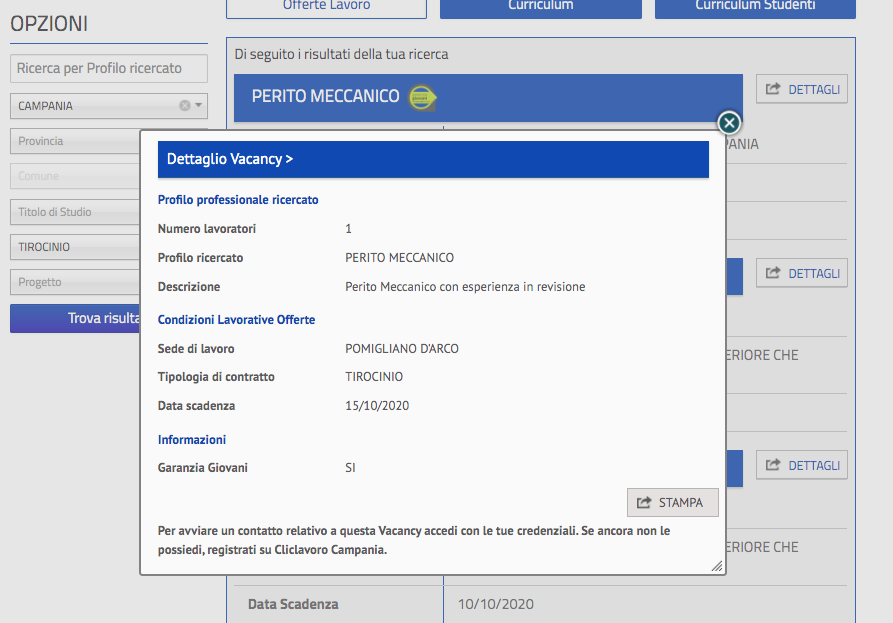This screenshot has width=893, height=623.
Task: Click the POMIGLIANO D'ARCO workplace value
Action: 402,349
